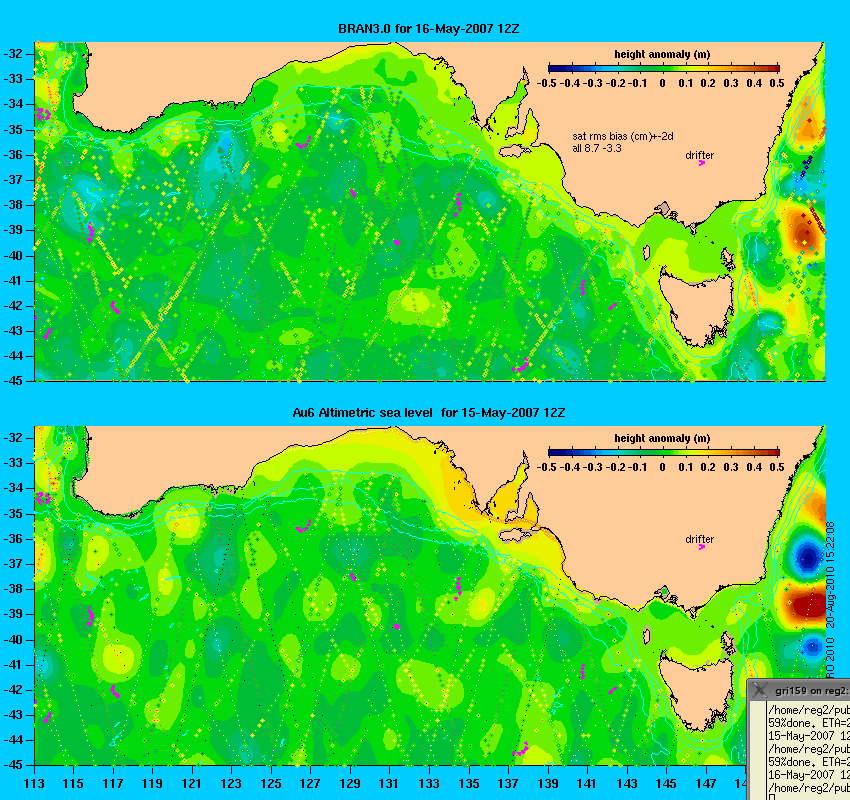Click the dark blue eddy near -37 on bottom map

(809, 557)
